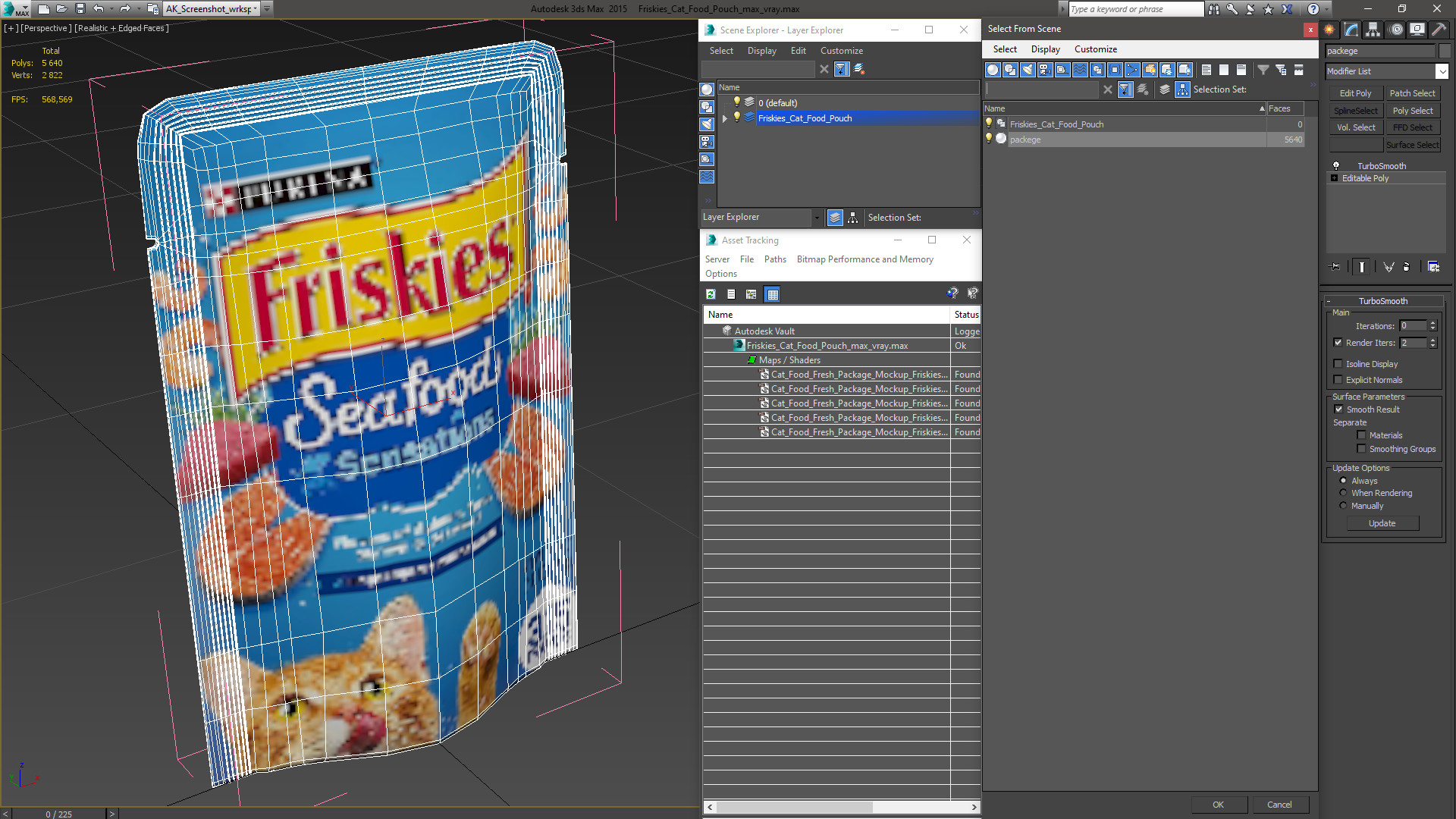Expand Editable Poly sub-objects plus icon

click(x=1335, y=178)
